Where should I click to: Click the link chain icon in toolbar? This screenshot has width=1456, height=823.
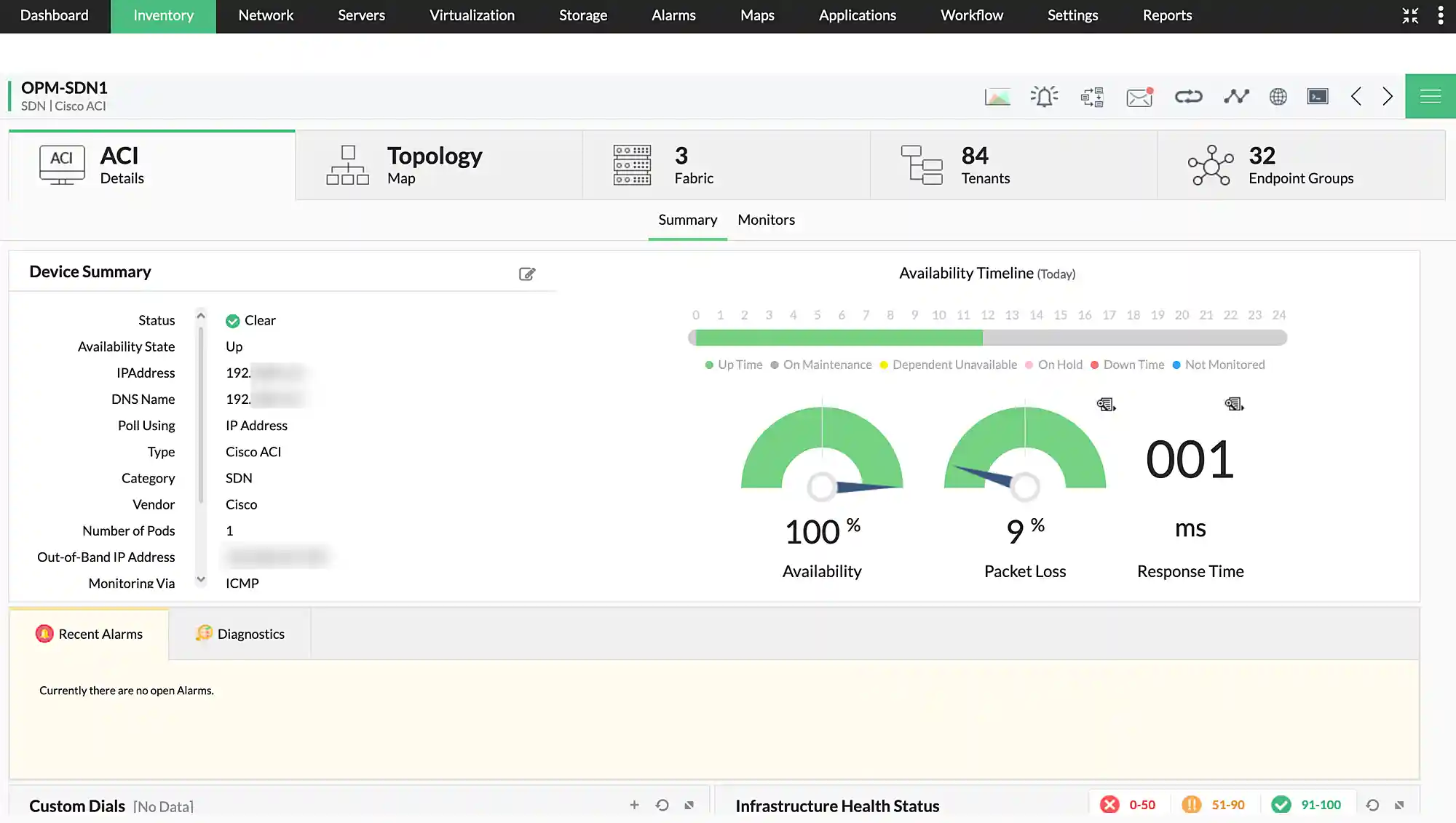coord(1188,96)
